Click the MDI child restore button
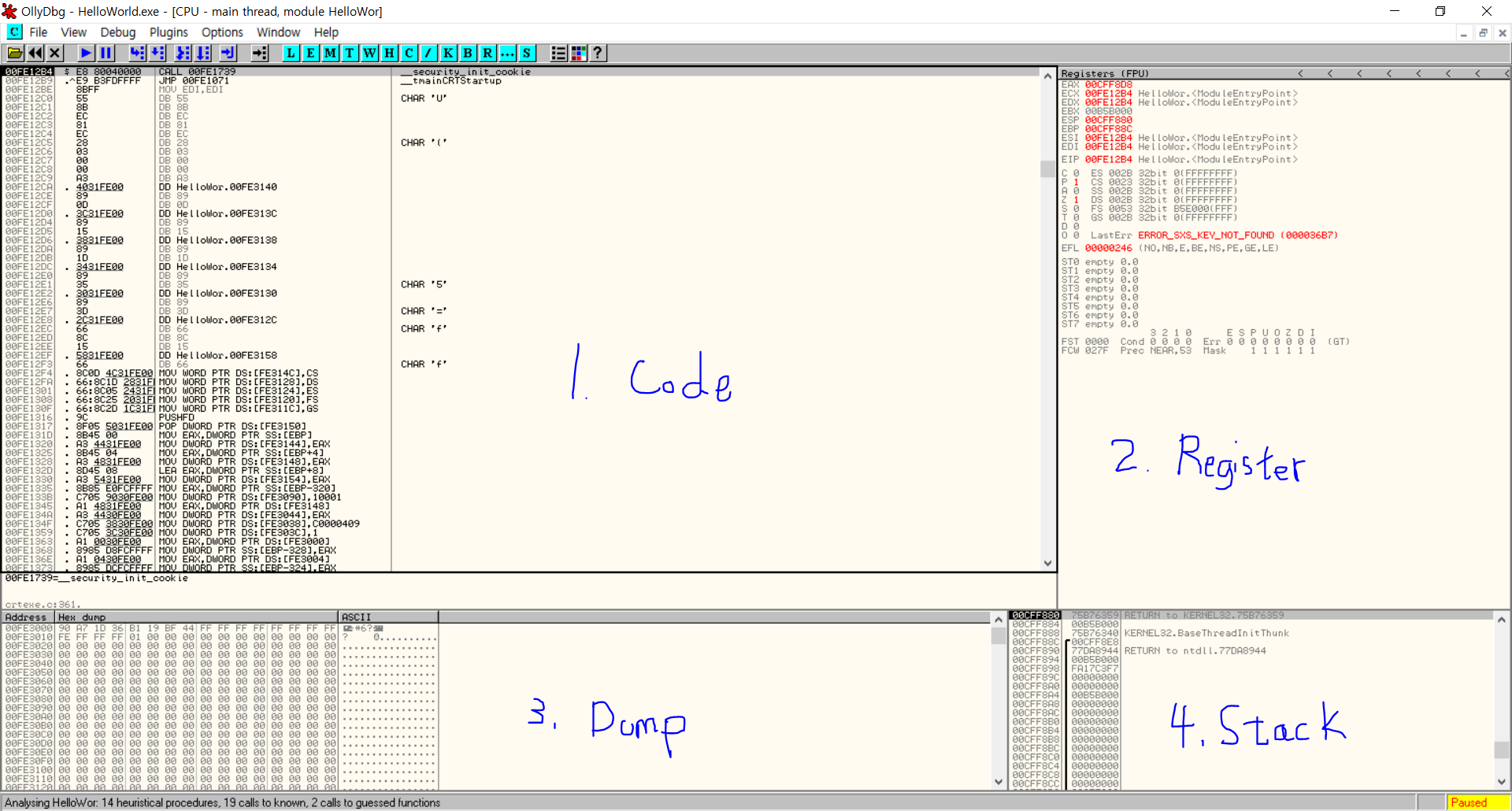The image size is (1512, 811). click(x=1483, y=33)
